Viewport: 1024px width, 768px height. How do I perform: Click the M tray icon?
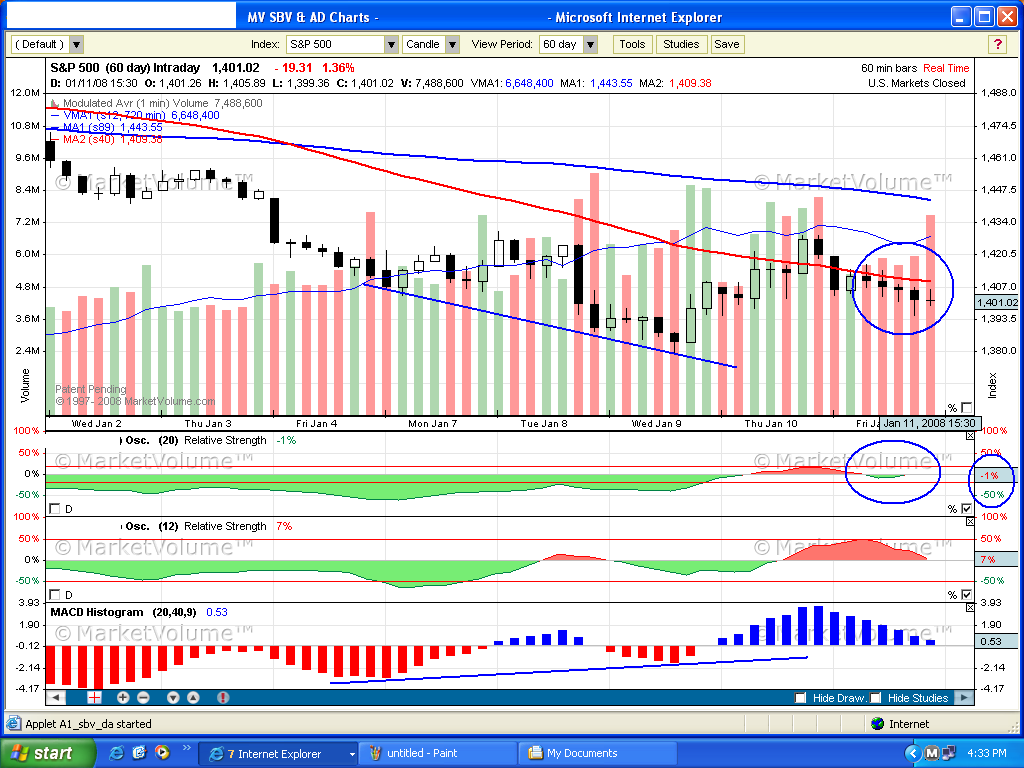[932, 753]
